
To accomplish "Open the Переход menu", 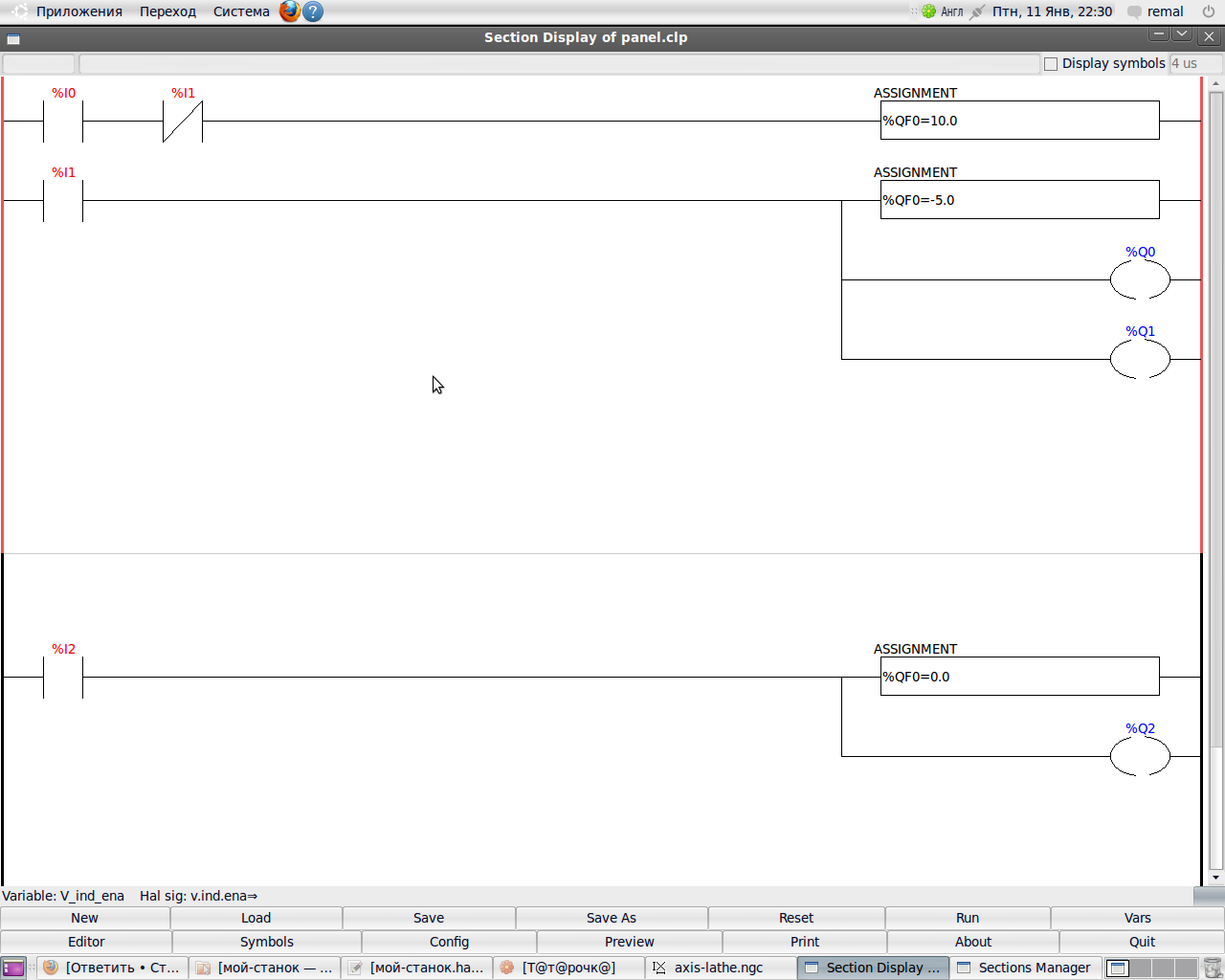I will pyautogui.click(x=167, y=11).
